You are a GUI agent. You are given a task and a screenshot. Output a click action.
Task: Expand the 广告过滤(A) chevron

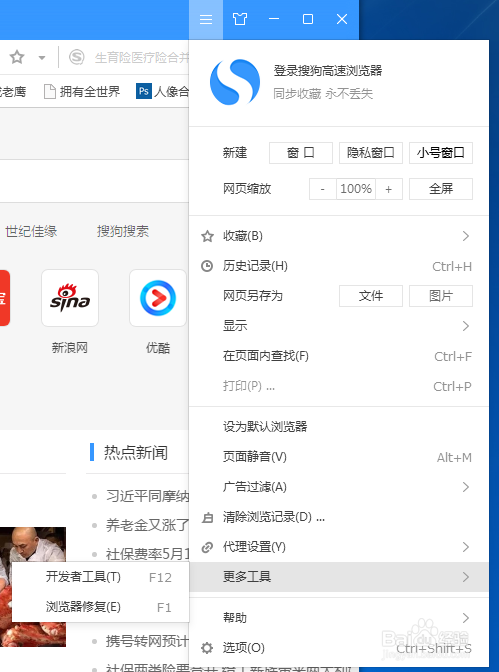point(466,487)
